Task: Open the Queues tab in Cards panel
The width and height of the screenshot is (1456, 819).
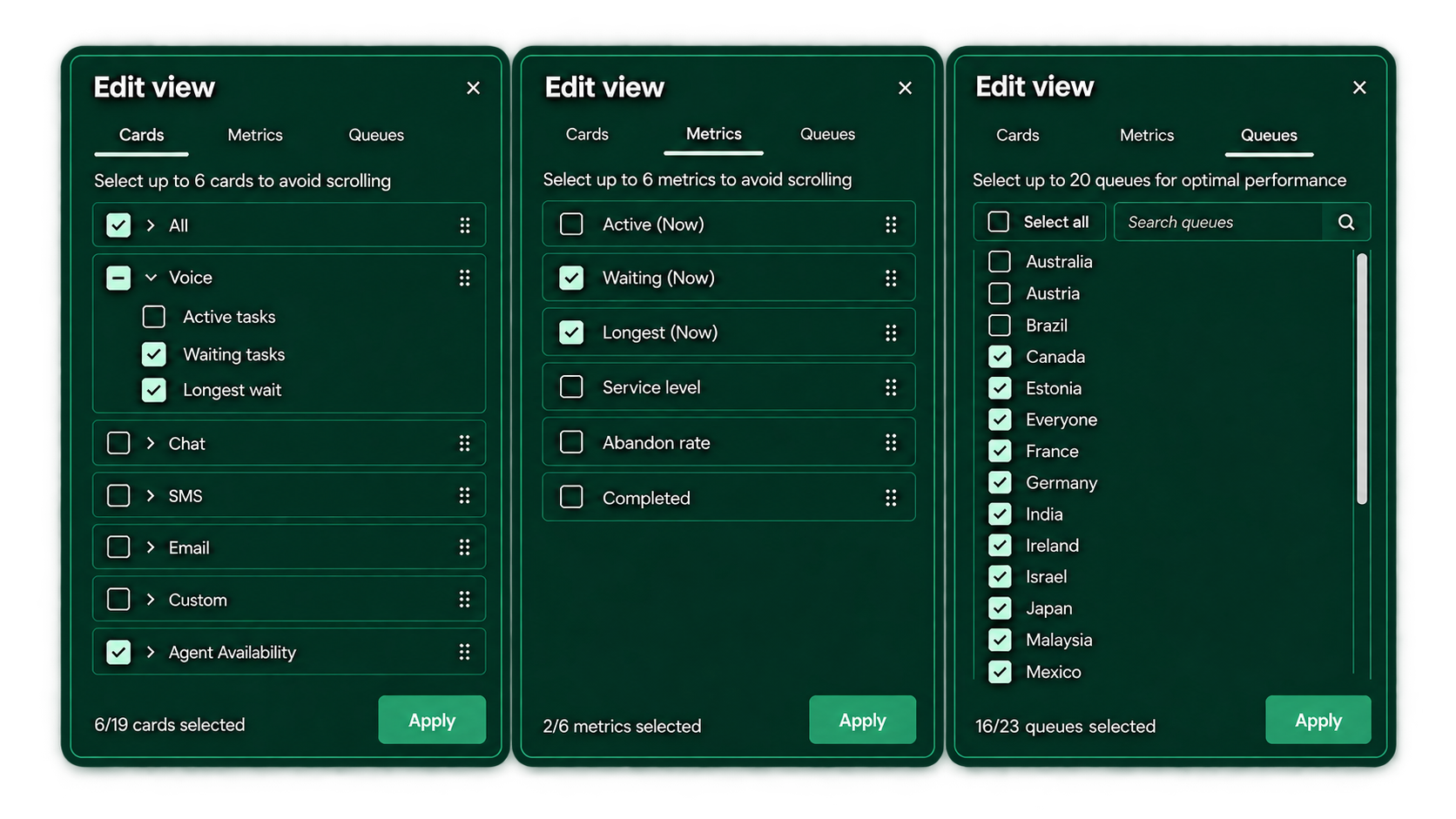Action: tap(376, 135)
